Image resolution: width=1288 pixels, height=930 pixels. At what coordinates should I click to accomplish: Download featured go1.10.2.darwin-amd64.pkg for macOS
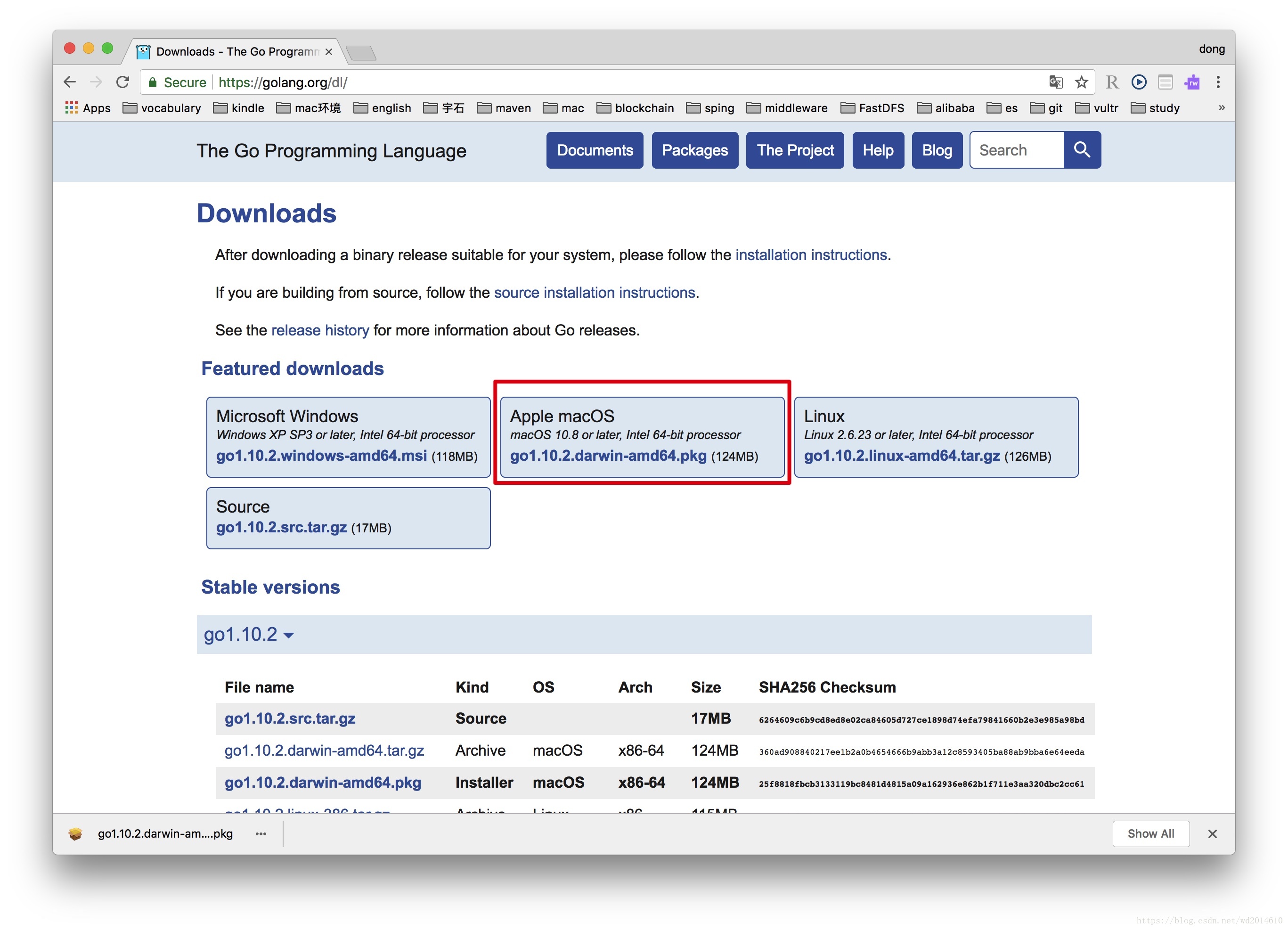608,456
